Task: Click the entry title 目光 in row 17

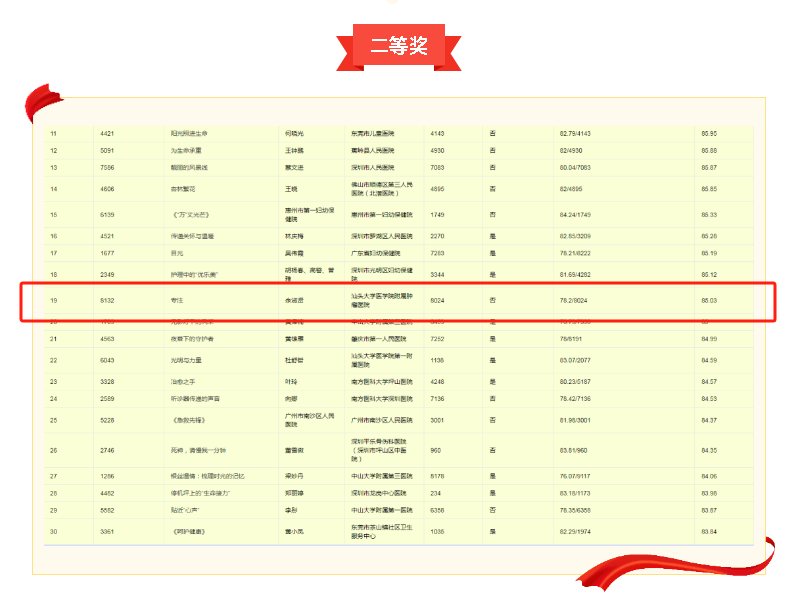Action: pos(177,253)
